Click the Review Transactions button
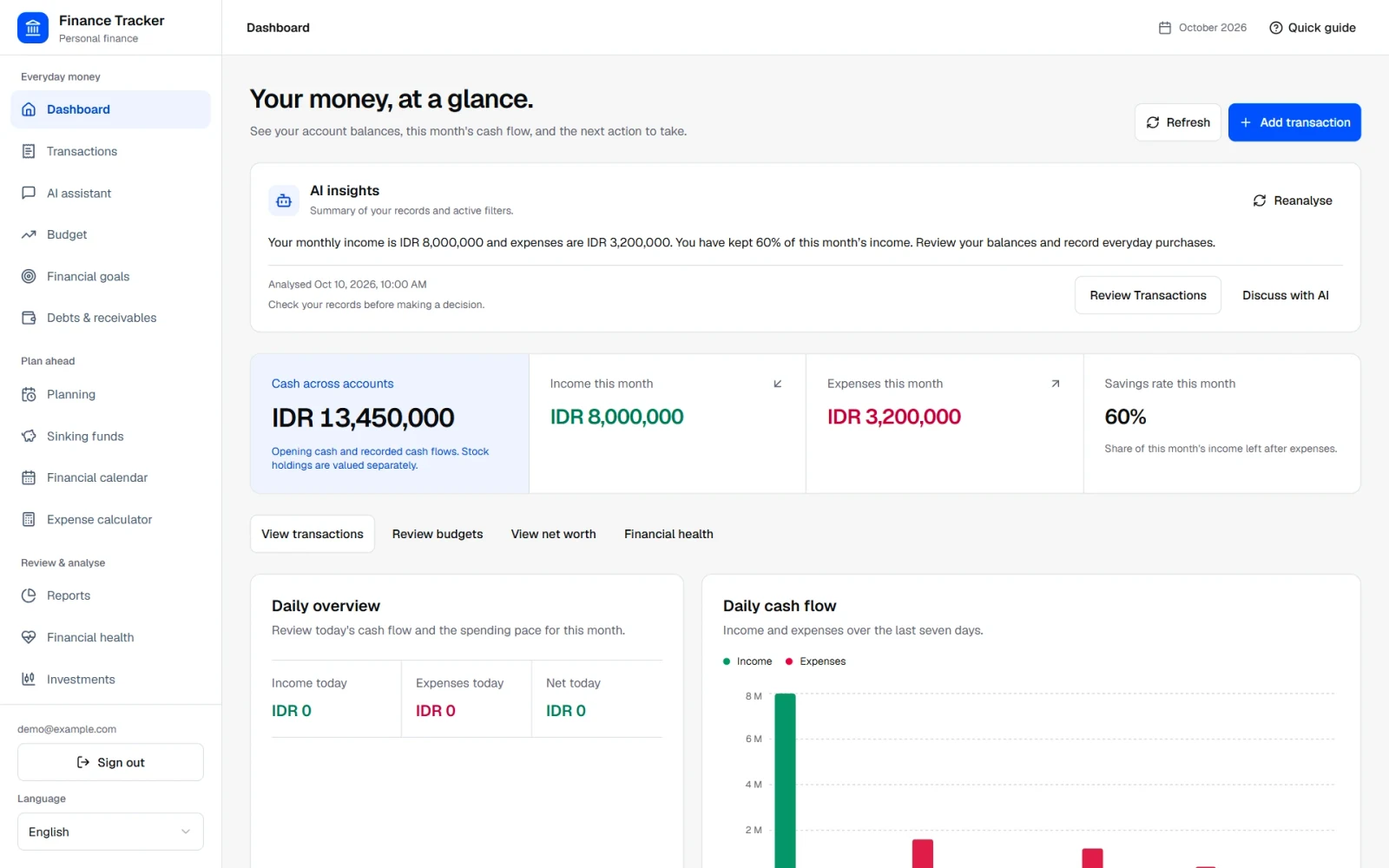The image size is (1389, 868). click(1148, 295)
